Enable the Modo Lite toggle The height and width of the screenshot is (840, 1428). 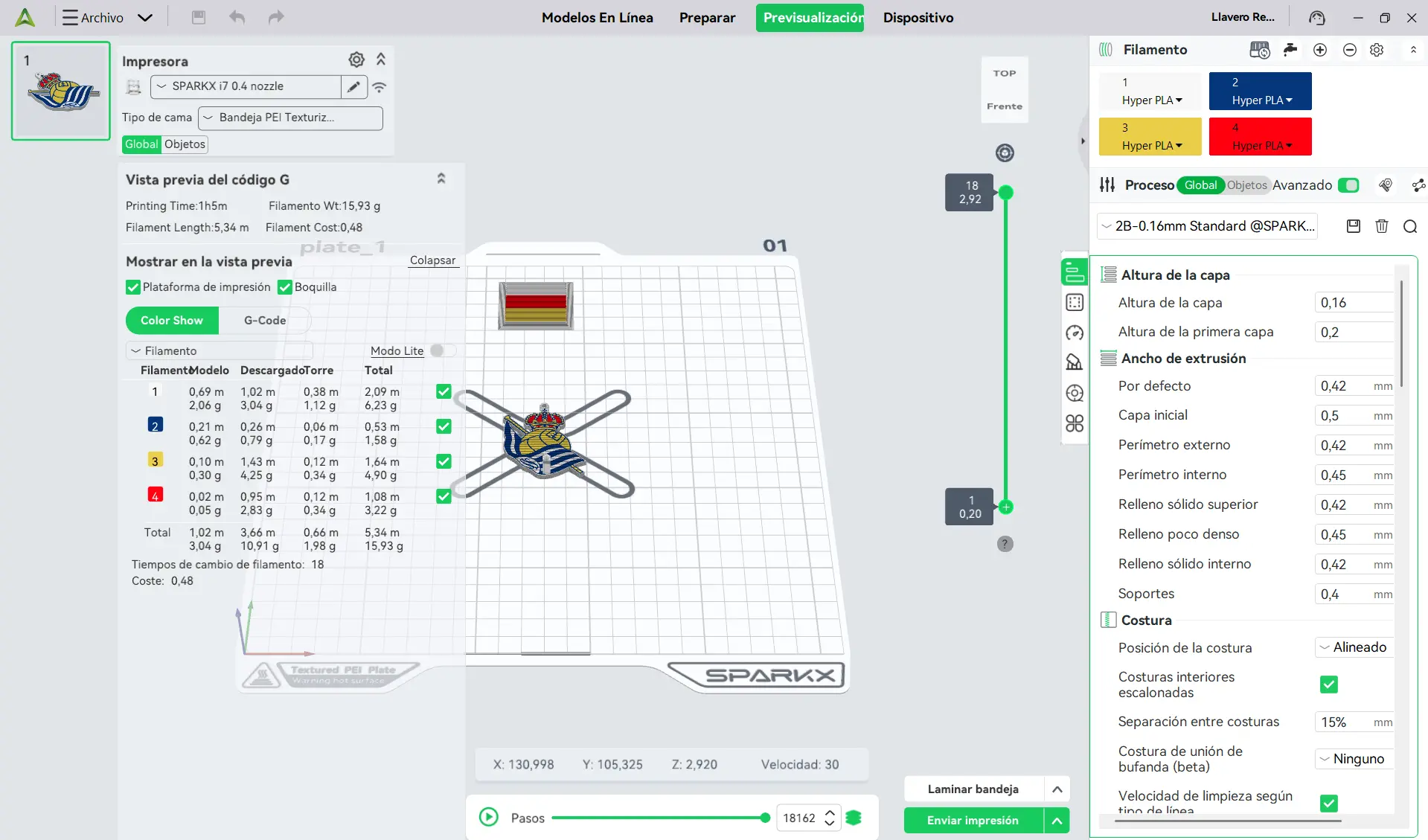(x=442, y=350)
